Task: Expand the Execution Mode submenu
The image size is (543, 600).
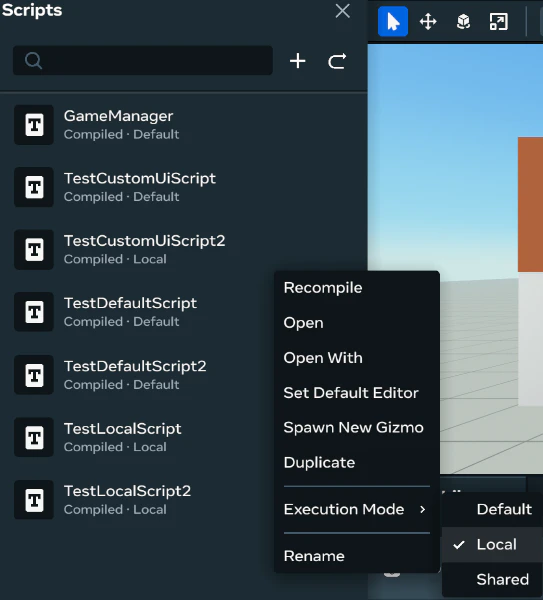Action: (357, 509)
